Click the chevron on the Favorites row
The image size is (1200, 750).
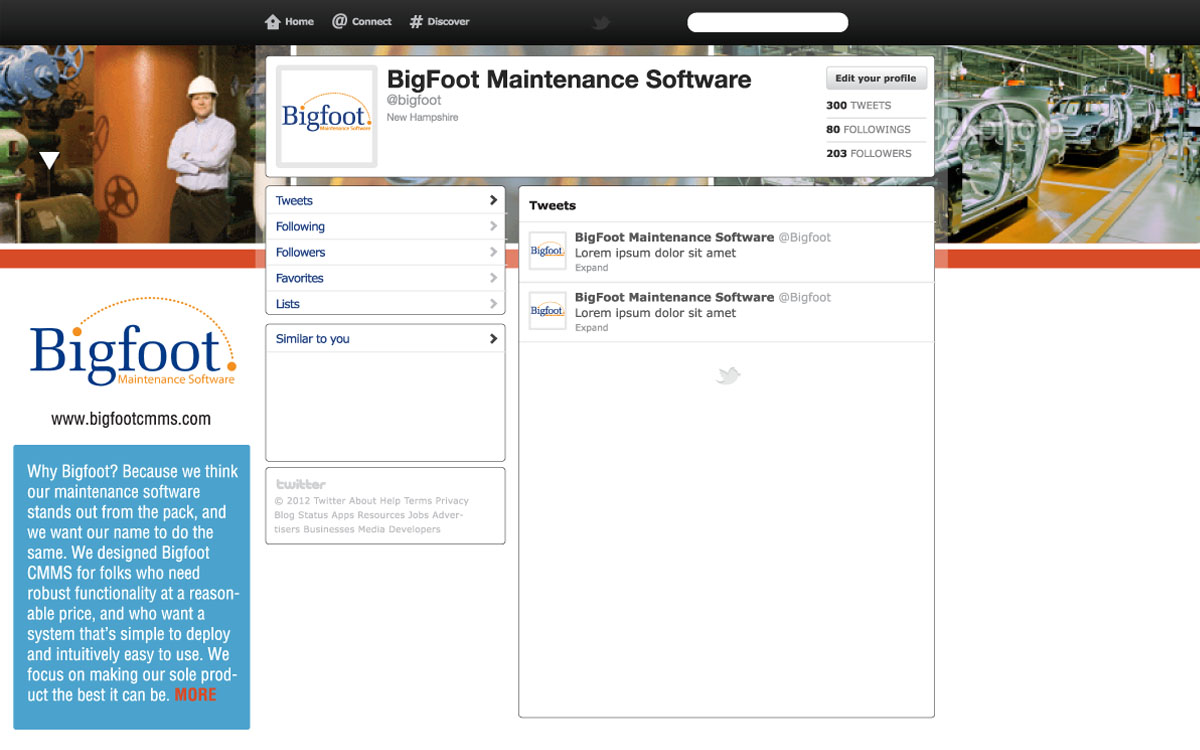[493, 278]
